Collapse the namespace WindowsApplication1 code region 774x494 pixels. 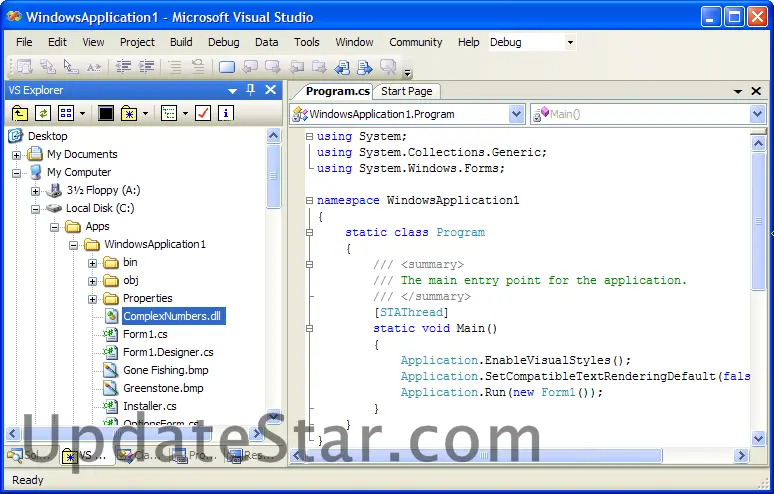[x=310, y=200]
